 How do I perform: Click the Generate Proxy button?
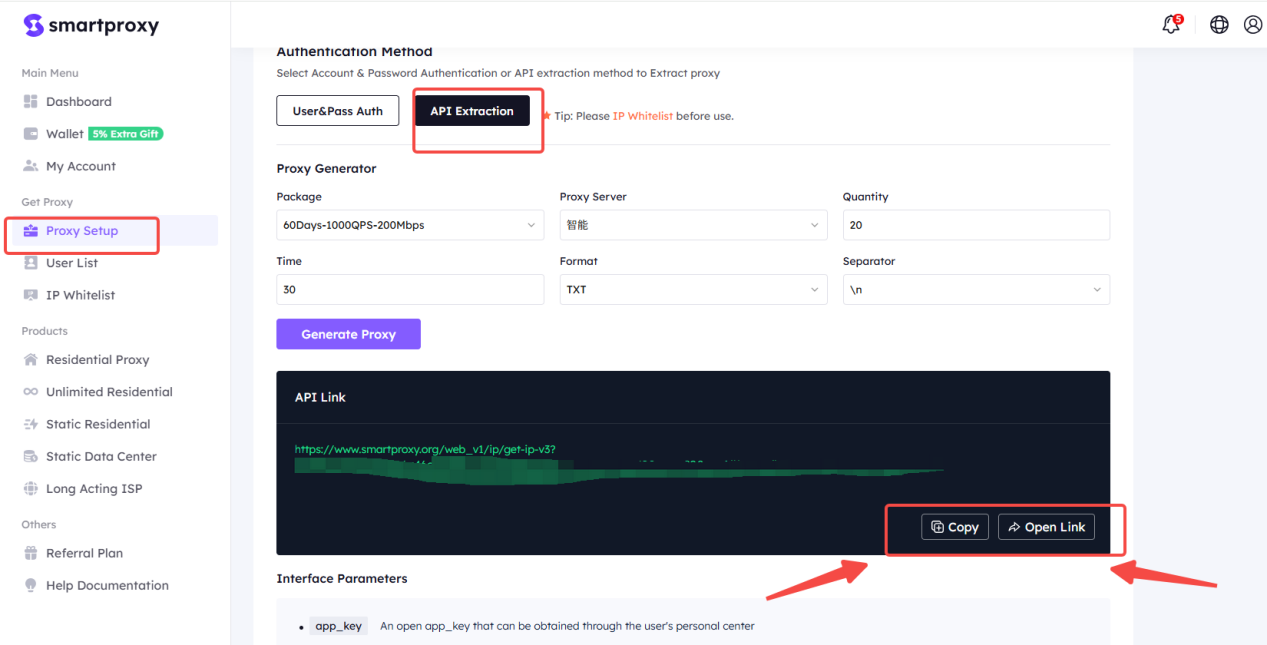[349, 334]
